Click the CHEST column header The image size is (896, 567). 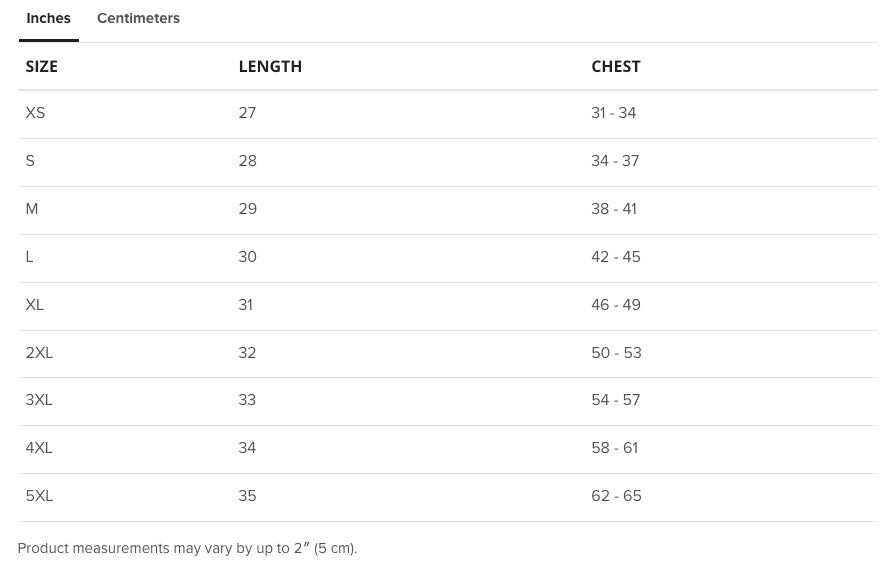[615, 66]
